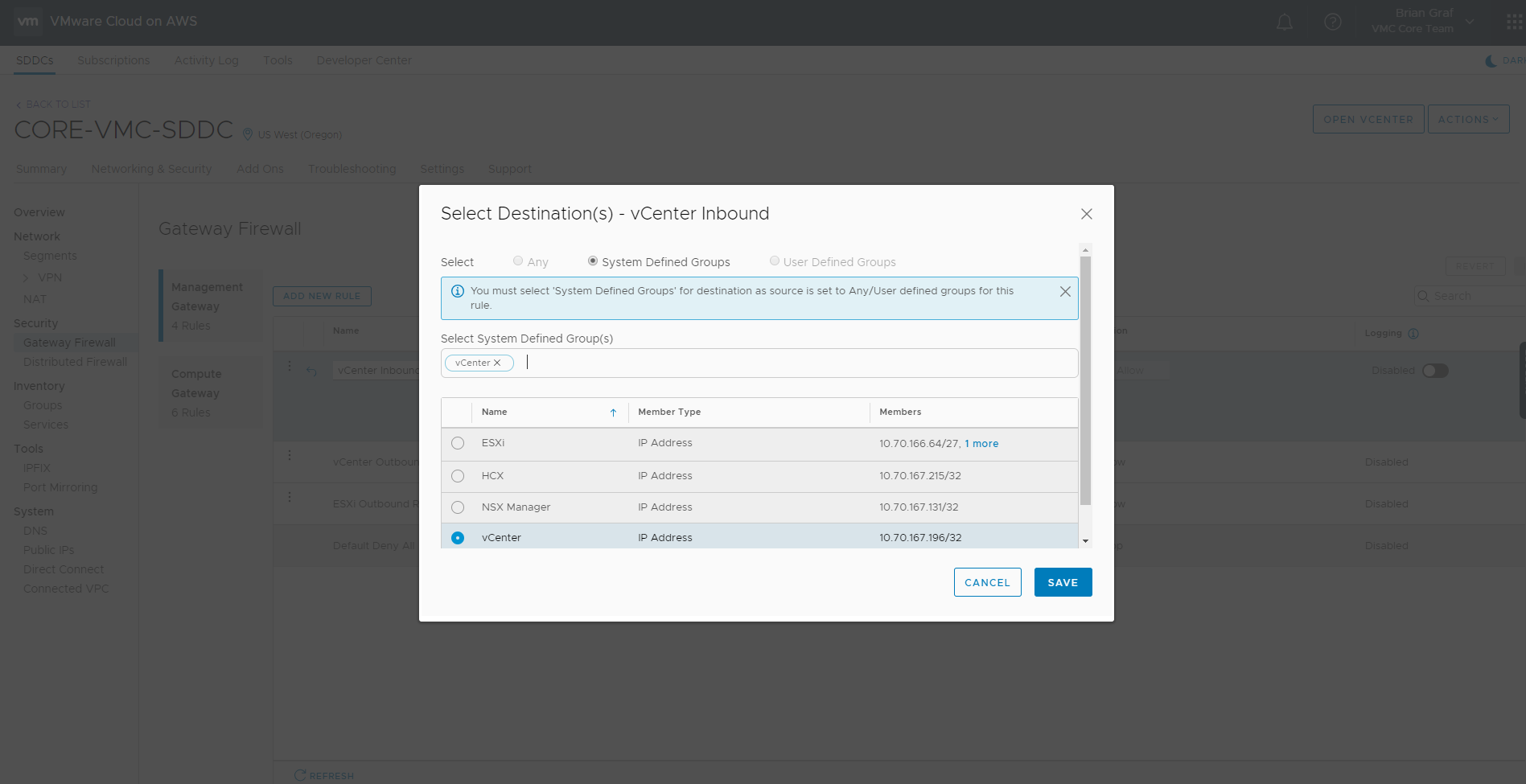Screen dimensions: 1526x784
Task: Go BACK TO LIST link
Action: pos(53,105)
